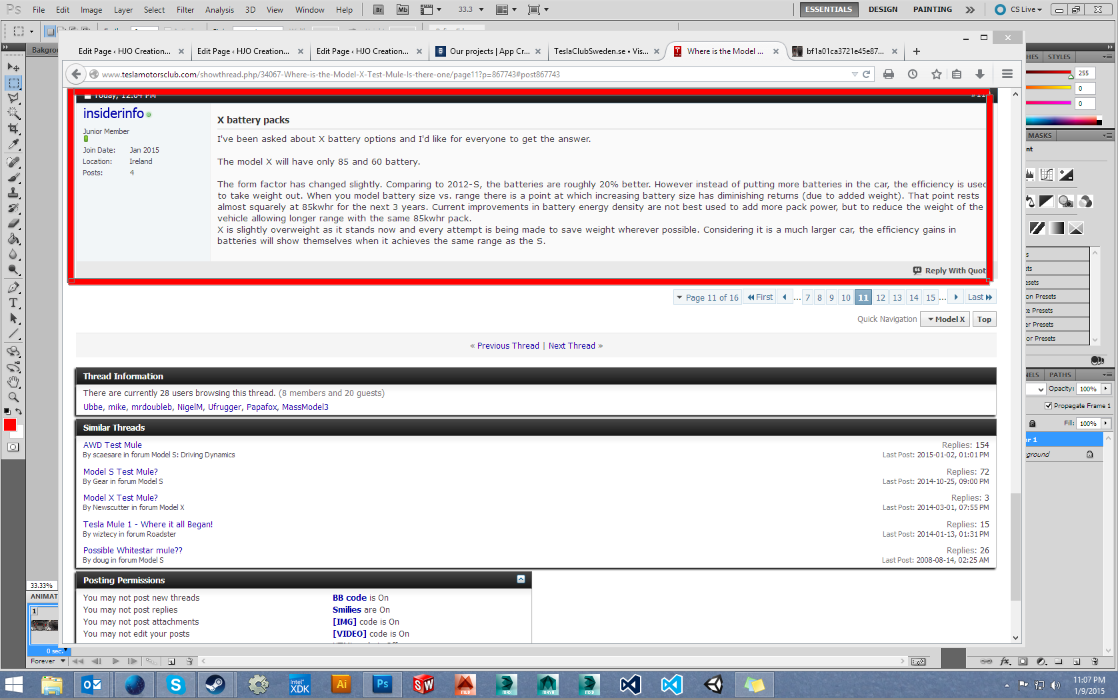The image size is (1118, 700).
Task: Select the Rectangular Marquee tool
Action: 14,83
